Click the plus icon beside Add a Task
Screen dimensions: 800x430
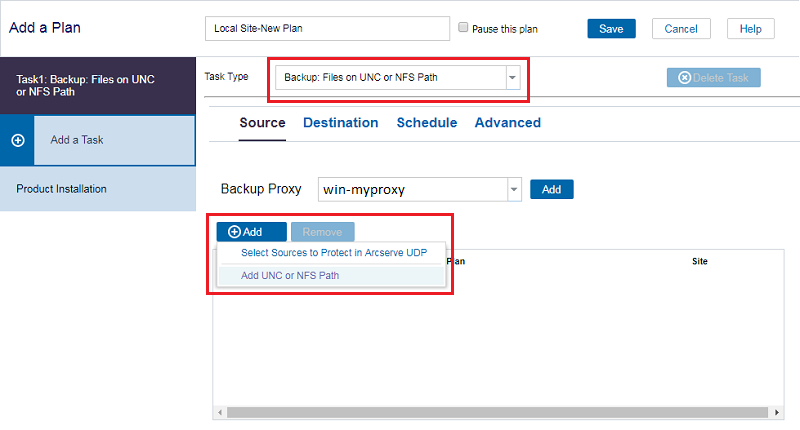coord(18,140)
